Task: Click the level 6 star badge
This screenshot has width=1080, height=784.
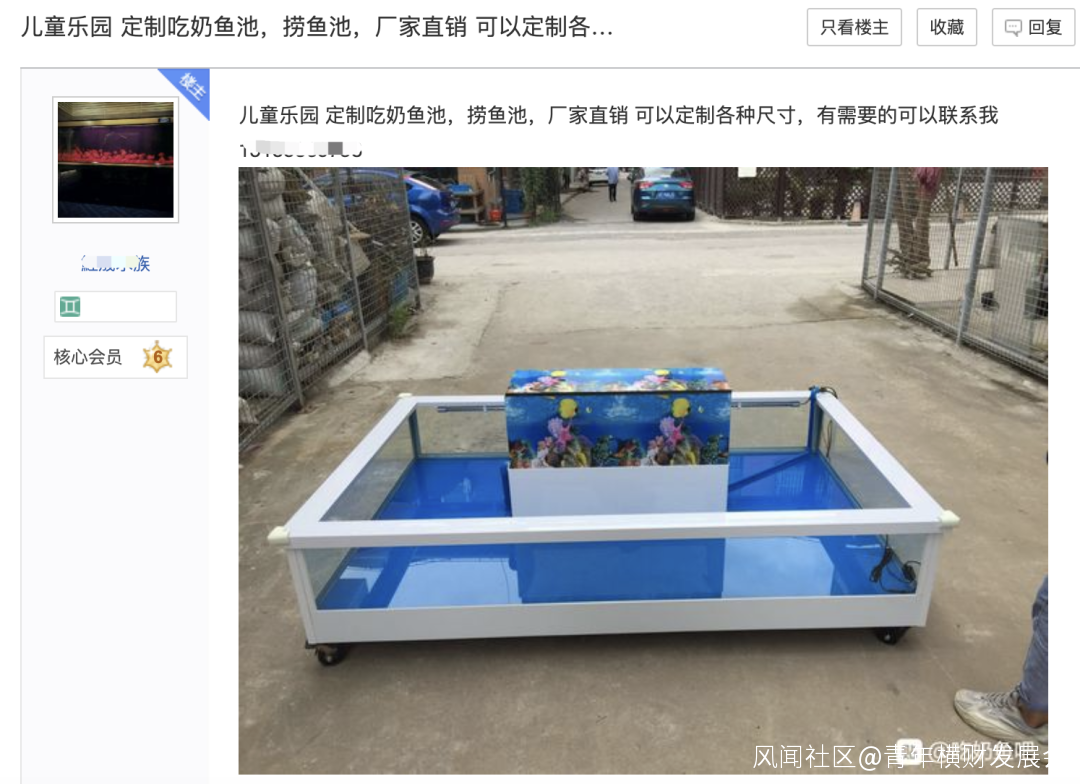Action: click(x=158, y=357)
